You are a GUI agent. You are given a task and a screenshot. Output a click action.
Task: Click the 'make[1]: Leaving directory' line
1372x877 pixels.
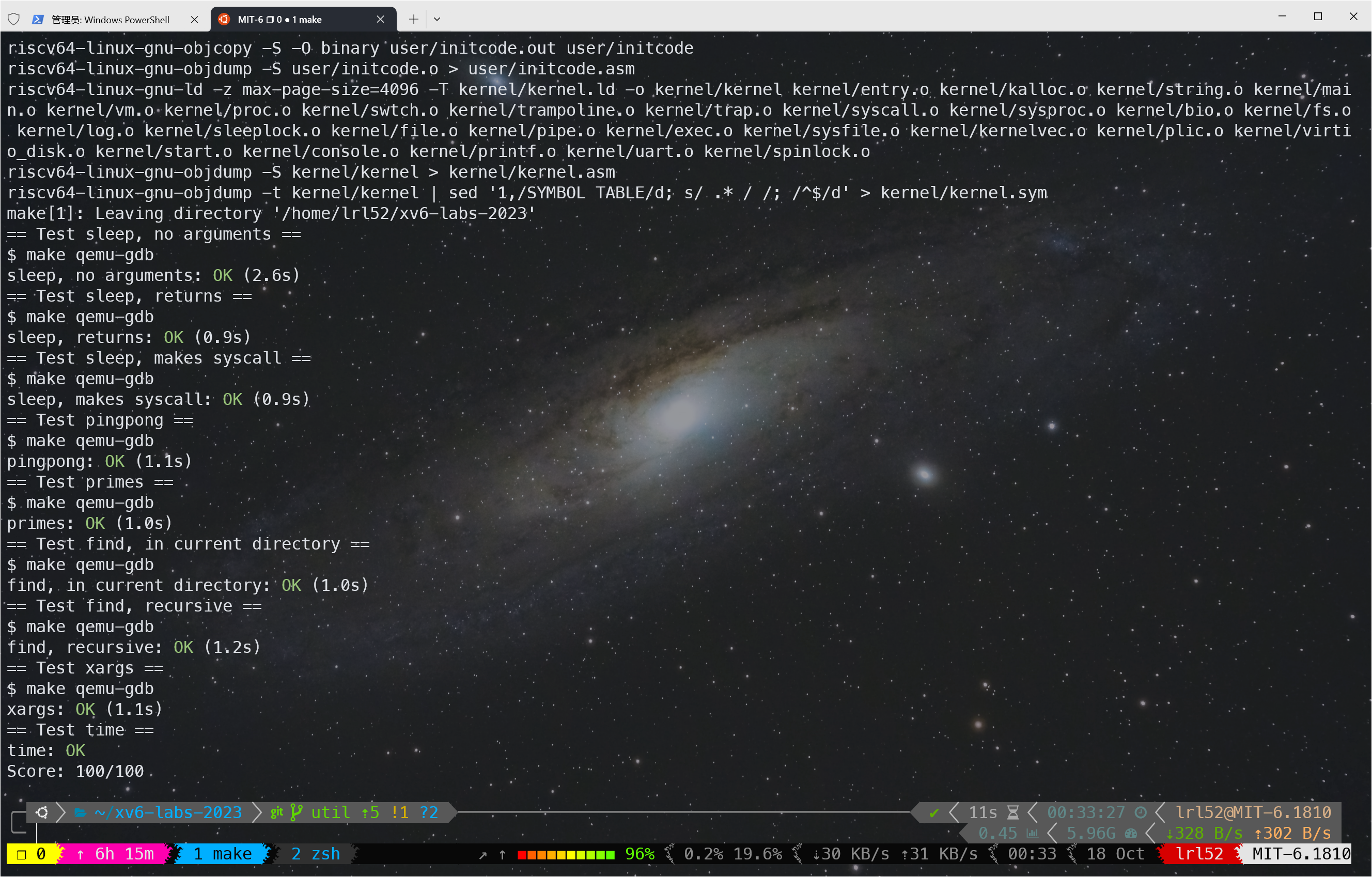(x=271, y=214)
